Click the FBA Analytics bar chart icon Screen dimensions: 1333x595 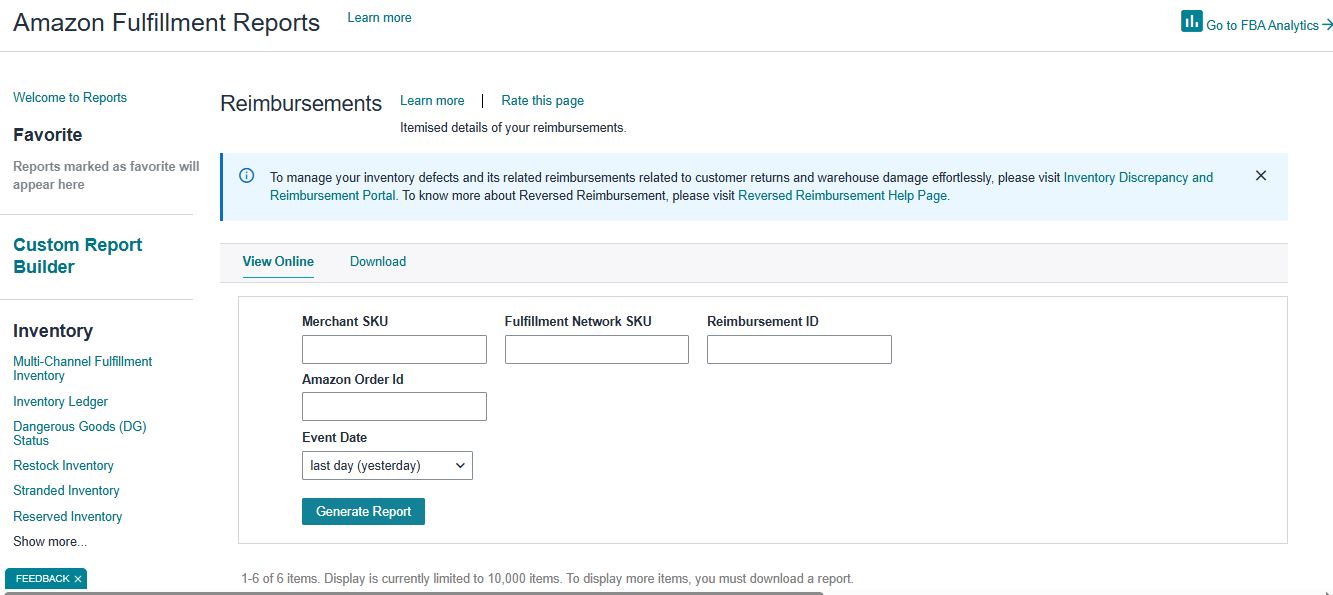coord(1190,20)
